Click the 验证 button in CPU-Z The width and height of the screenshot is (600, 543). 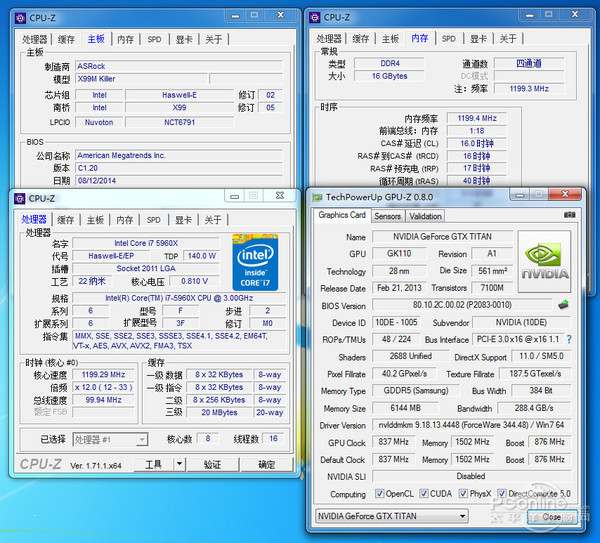[213, 465]
